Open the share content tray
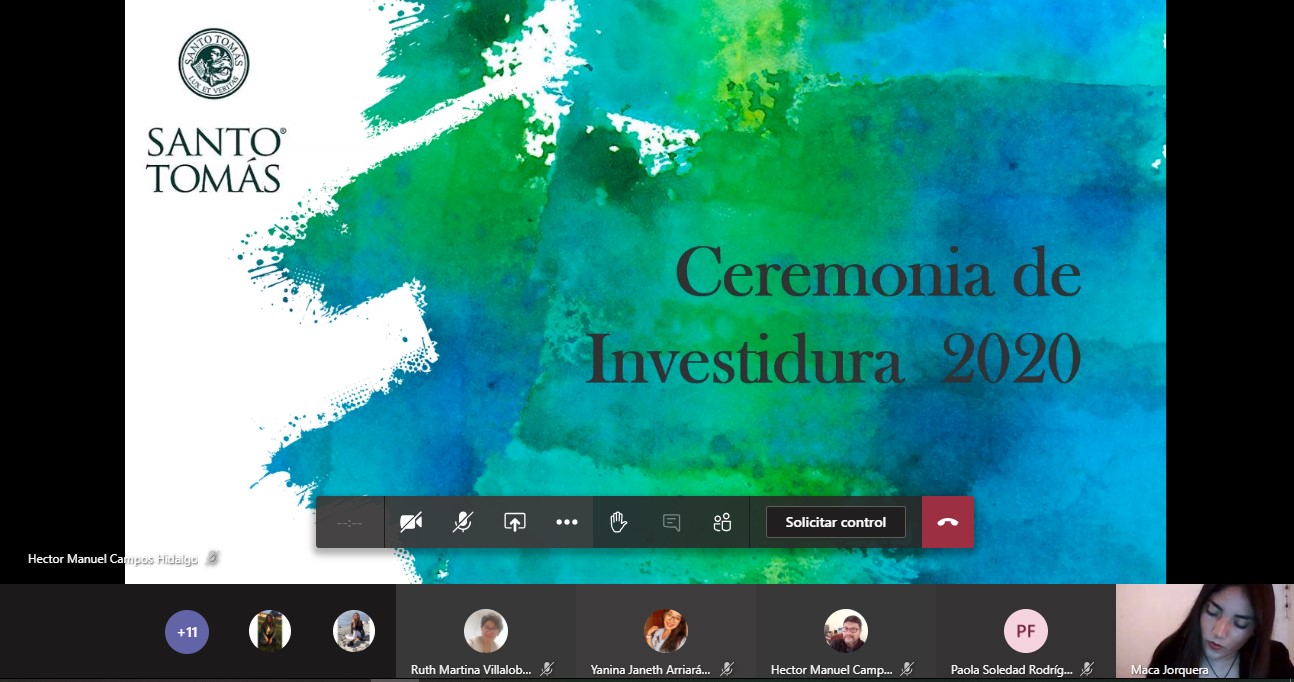This screenshot has height=682, width=1294. pos(515,522)
